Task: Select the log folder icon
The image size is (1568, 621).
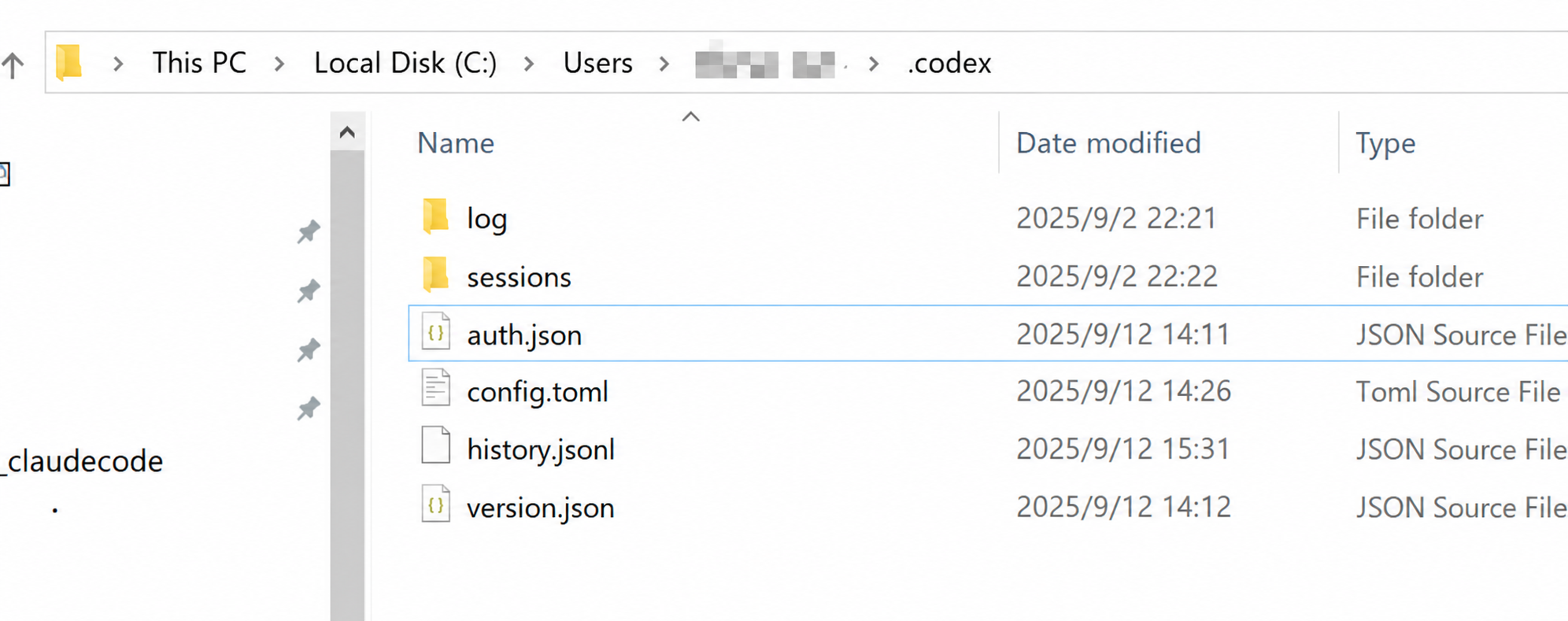Action: pos(435,216)
